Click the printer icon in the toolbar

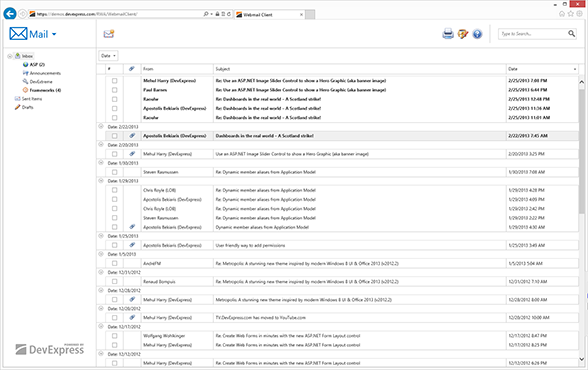pyautogui.click(x=448, y=34)
